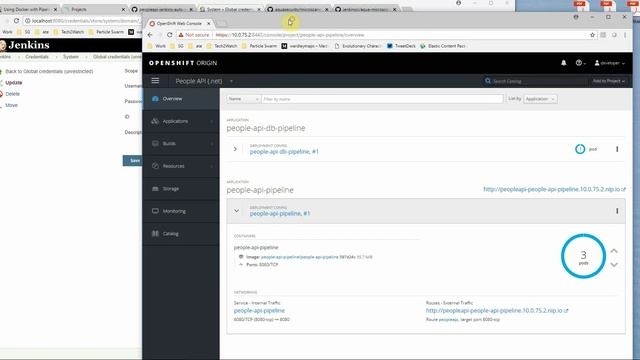Switch to the Using Docker browser tab

click(29, 9)
